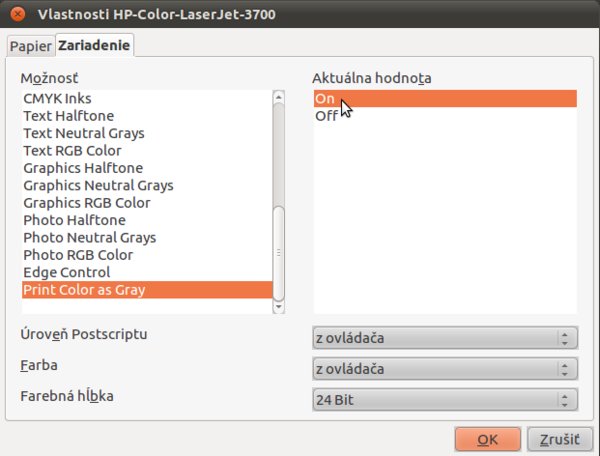Open the Farba dropdown

[445, 369]
